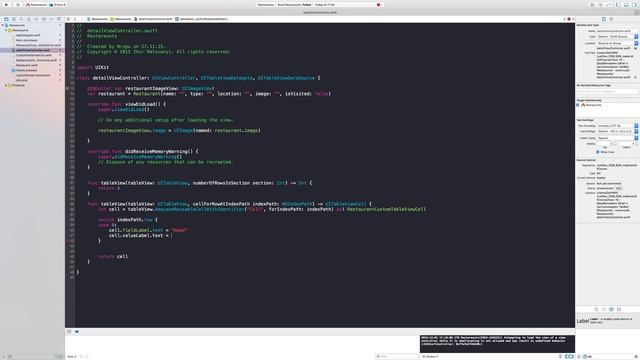The width and height of the screenshot is (640, 360).
Task: Toggle the Wrap lines checkbox
Action: click(x=598, y=152)
